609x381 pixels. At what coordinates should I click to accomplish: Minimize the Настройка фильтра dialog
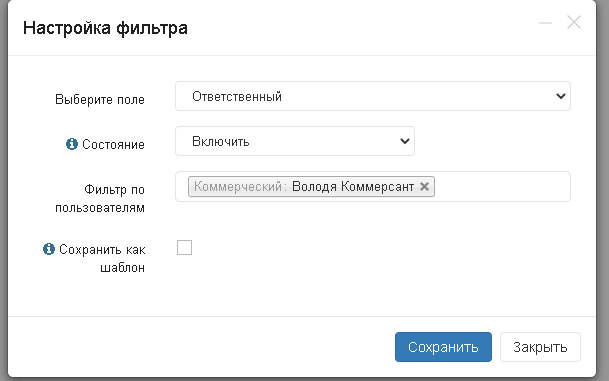(x=545, y=23)
